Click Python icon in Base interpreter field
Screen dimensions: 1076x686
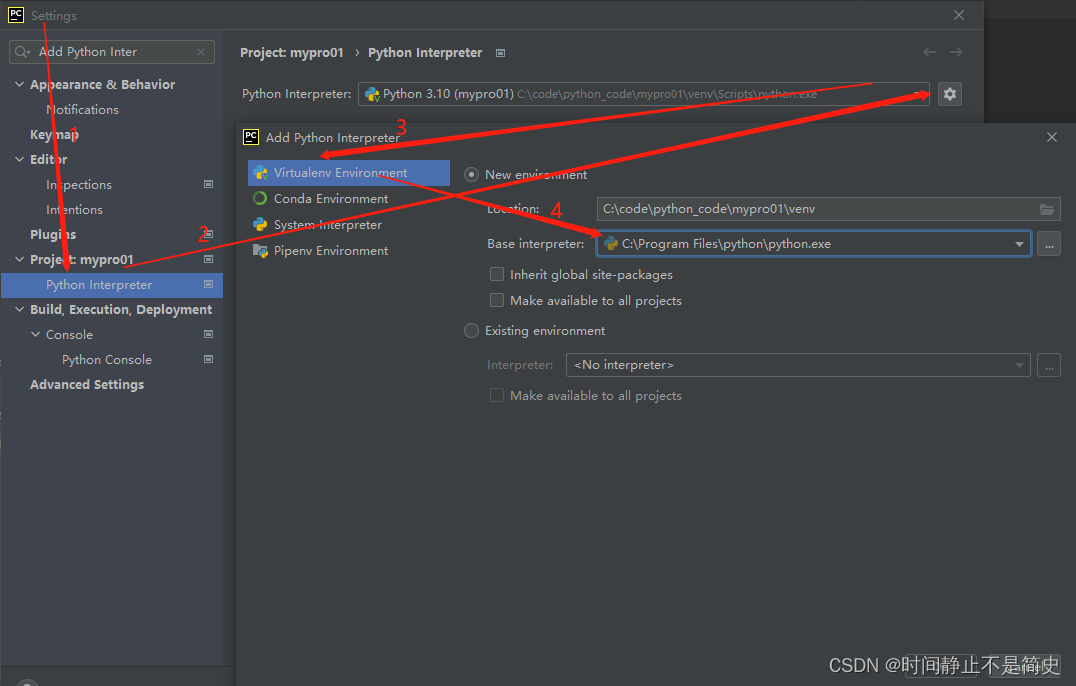611,244
